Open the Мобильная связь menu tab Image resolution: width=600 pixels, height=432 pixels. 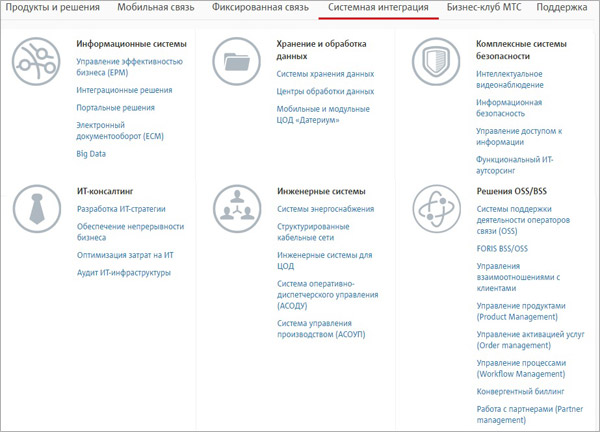tap(156, 7)
